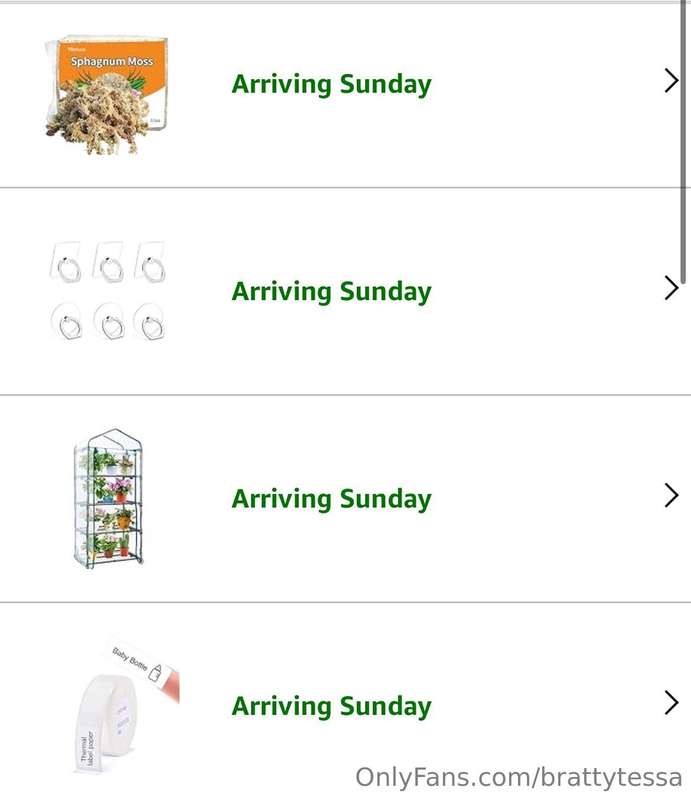
Task: Click the orange Sphagnum Moss package label
Action: pos(112,64)
